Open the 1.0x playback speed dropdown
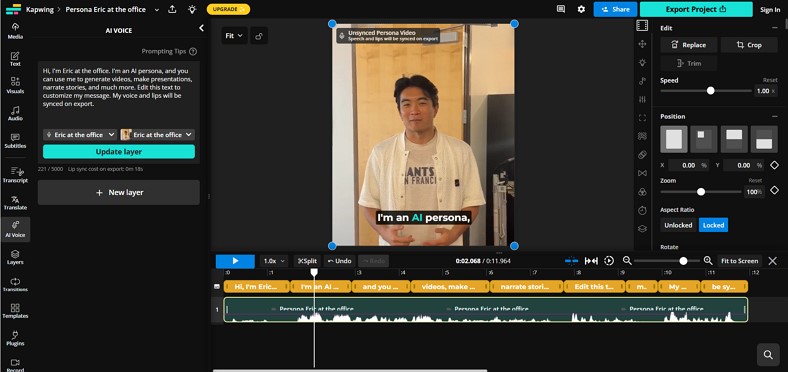This screenshot has height=372, width=788. [x=274, y=261]
